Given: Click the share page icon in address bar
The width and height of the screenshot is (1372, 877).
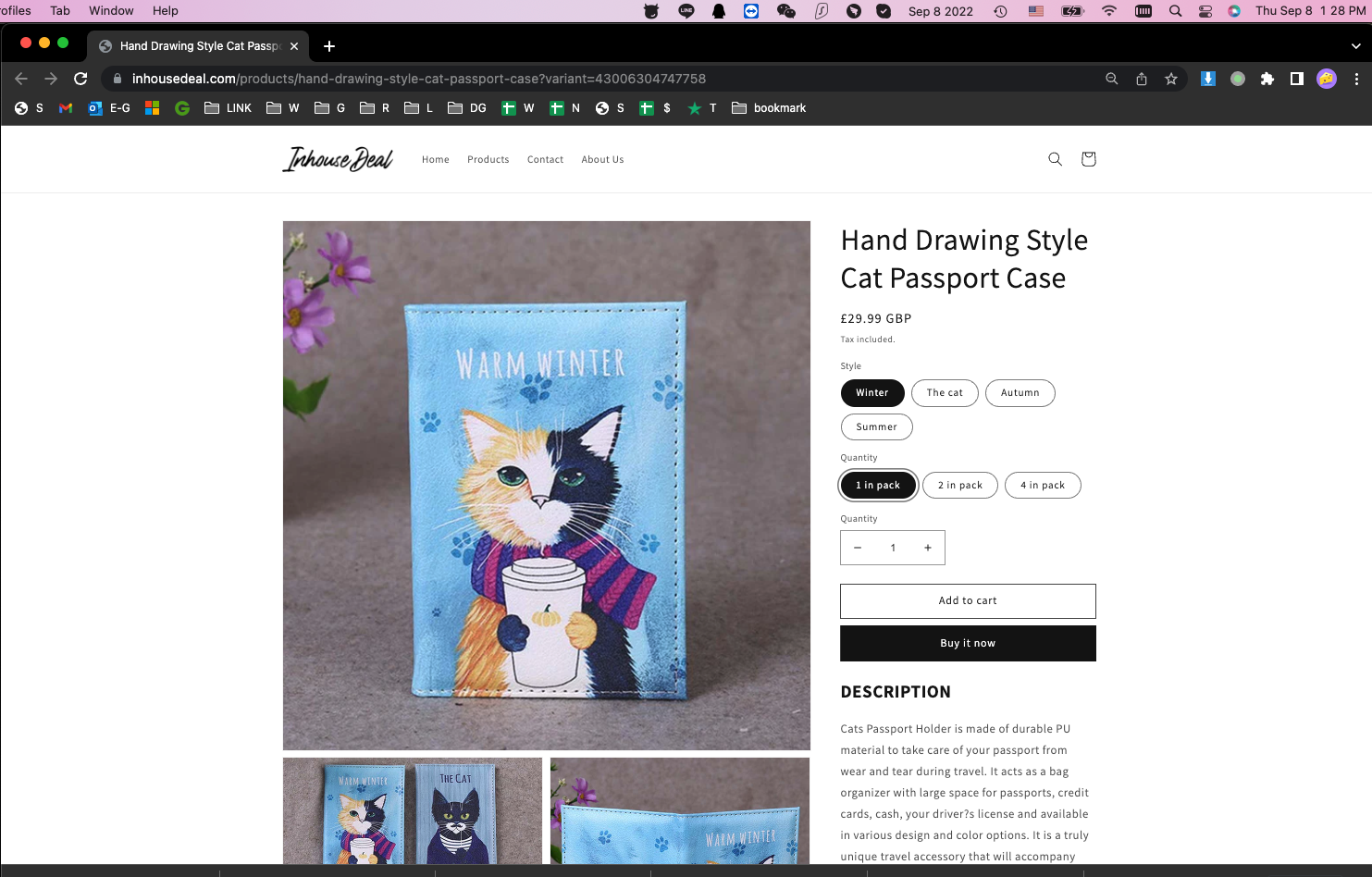Looking at the screenshot, I should pyautogui.click(x=1142, y=79).
